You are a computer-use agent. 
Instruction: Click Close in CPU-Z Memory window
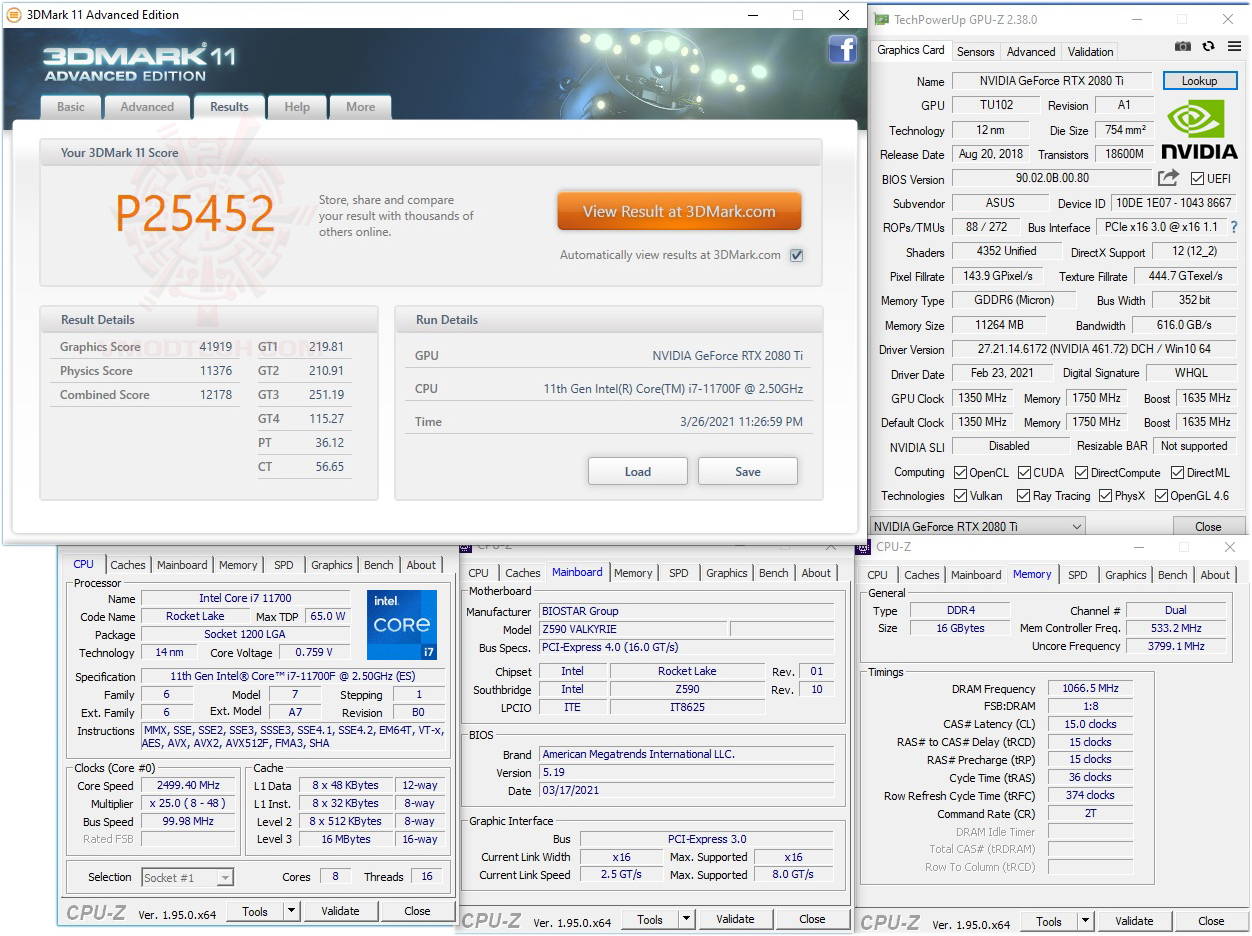(x=1211, y=921)
